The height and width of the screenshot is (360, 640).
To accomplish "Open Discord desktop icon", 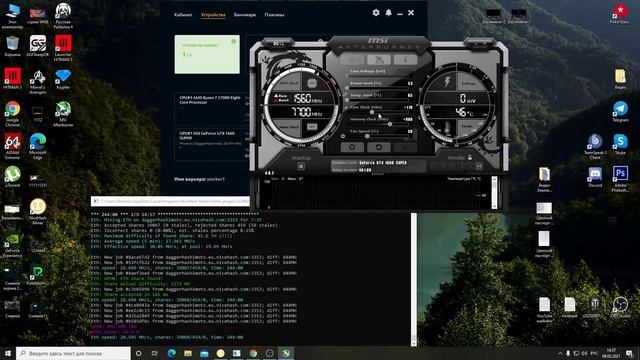I will click(595, 177).
